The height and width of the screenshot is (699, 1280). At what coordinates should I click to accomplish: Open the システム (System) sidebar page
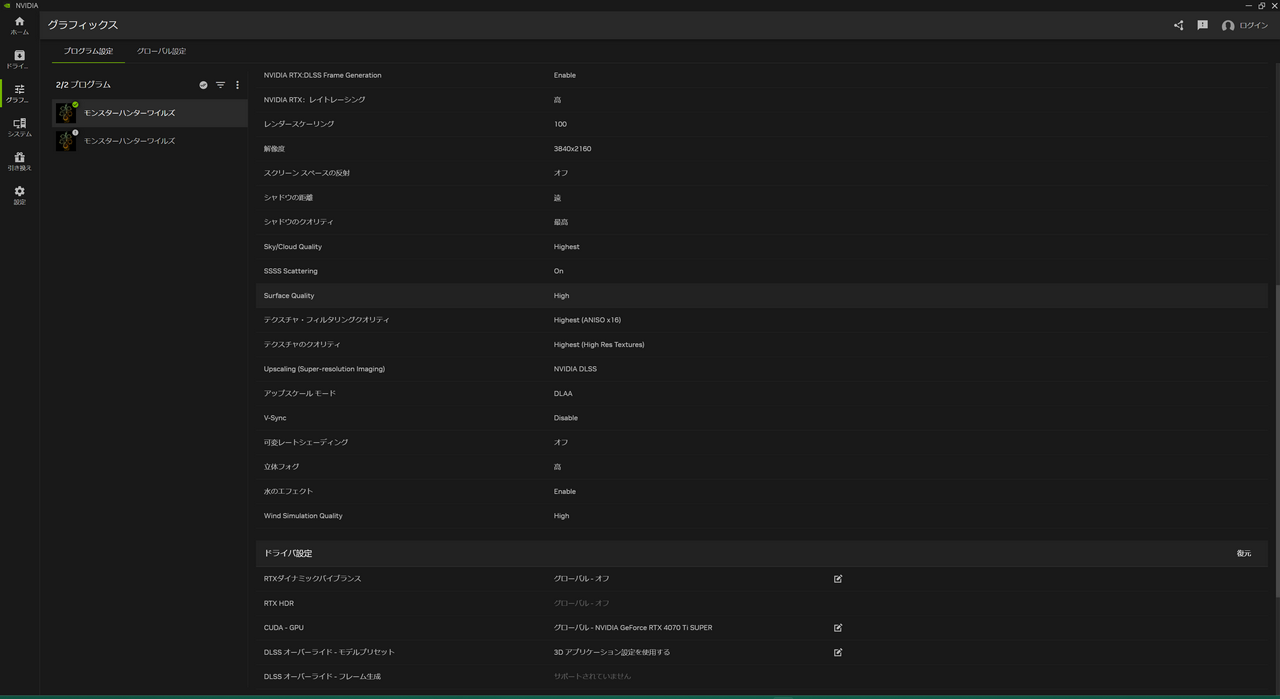click(19, 127)
